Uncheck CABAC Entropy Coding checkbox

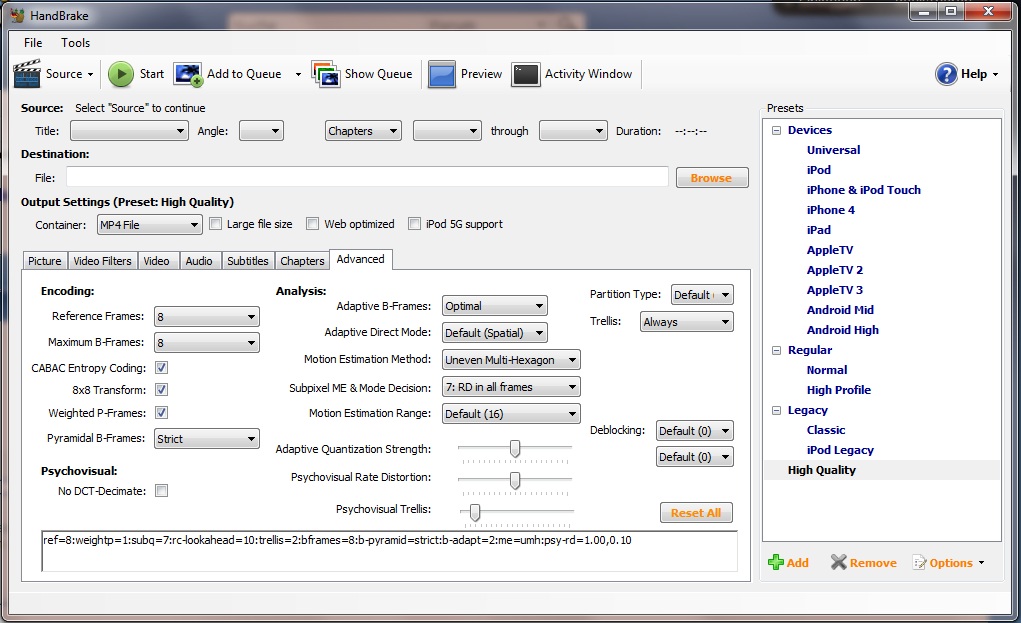point(161,368)
